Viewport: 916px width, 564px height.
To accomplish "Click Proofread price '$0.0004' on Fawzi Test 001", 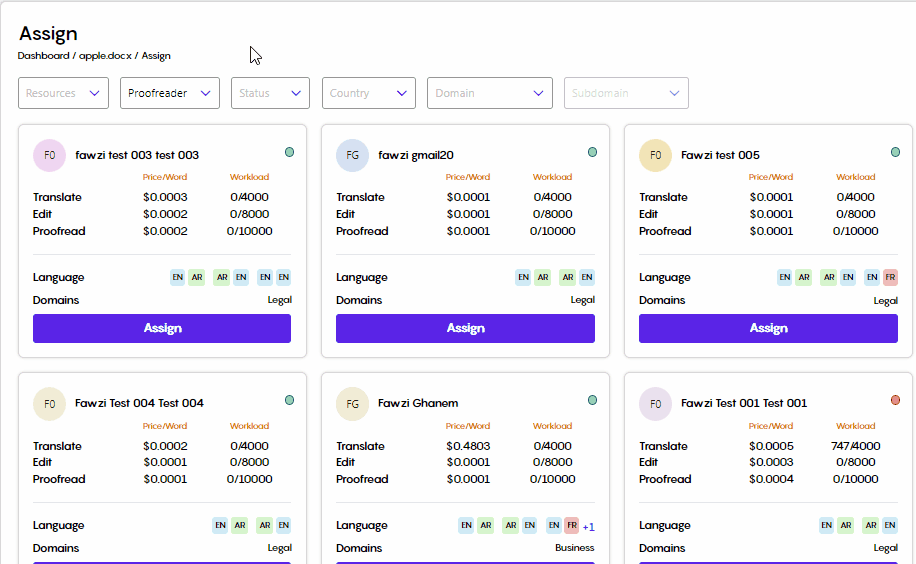I will [x=771, y=479].
